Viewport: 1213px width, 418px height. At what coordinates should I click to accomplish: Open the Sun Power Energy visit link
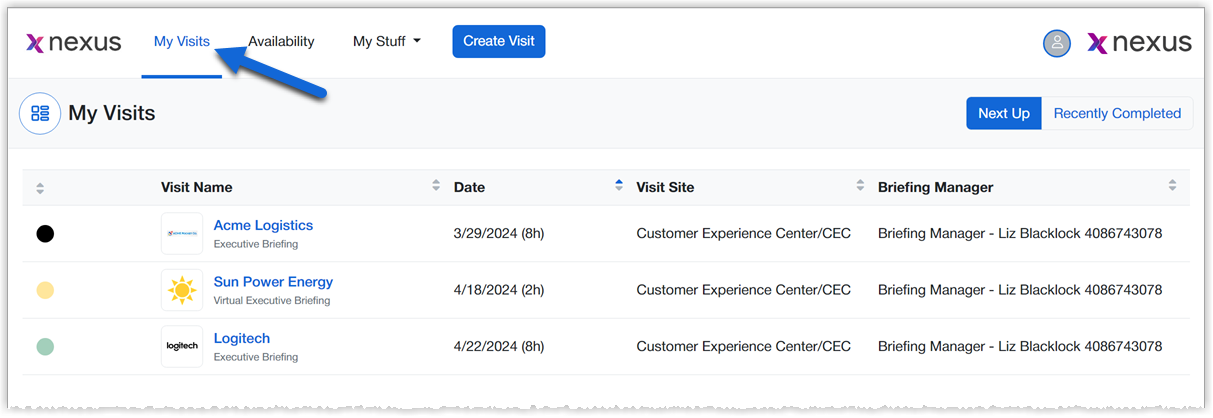point(273,282)
